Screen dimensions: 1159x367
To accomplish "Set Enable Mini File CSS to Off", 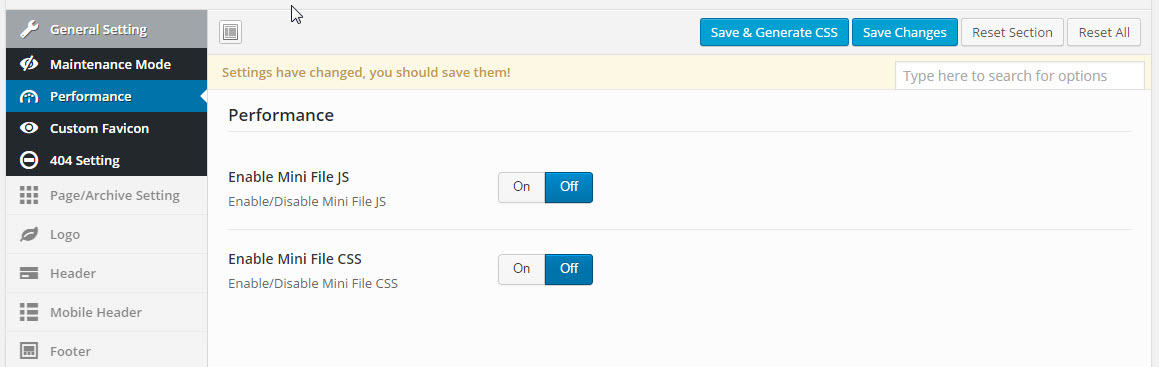I will 568,269.
